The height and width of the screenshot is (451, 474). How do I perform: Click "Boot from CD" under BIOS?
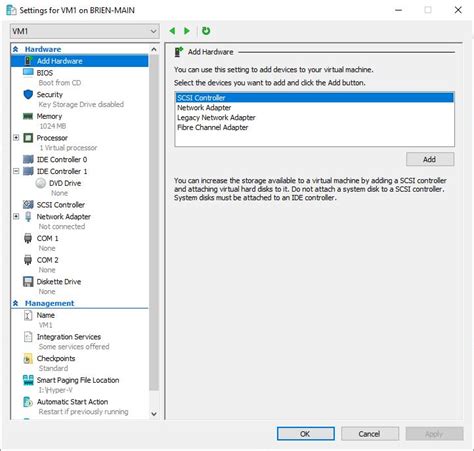click(60, 83)
